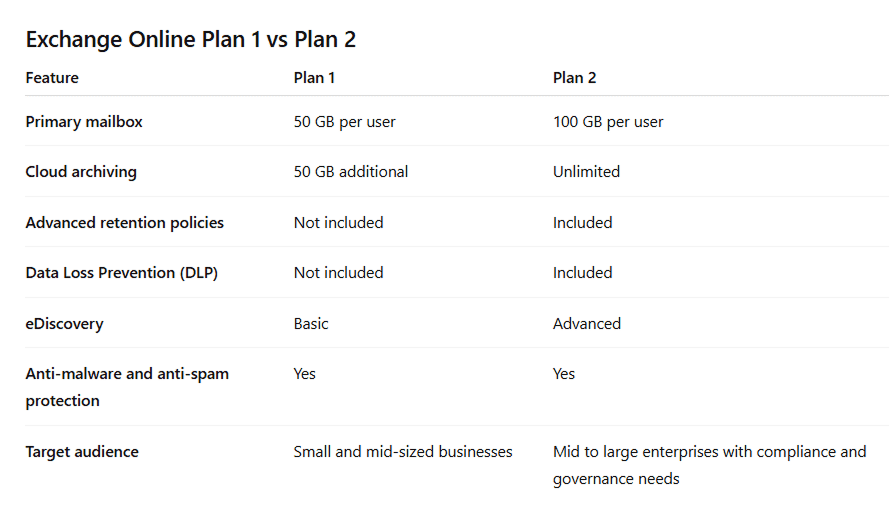Viewport: 893px width, 515px height.
Task: Click the "50 GB additional" cell
Action: click(x=351, y=172)
